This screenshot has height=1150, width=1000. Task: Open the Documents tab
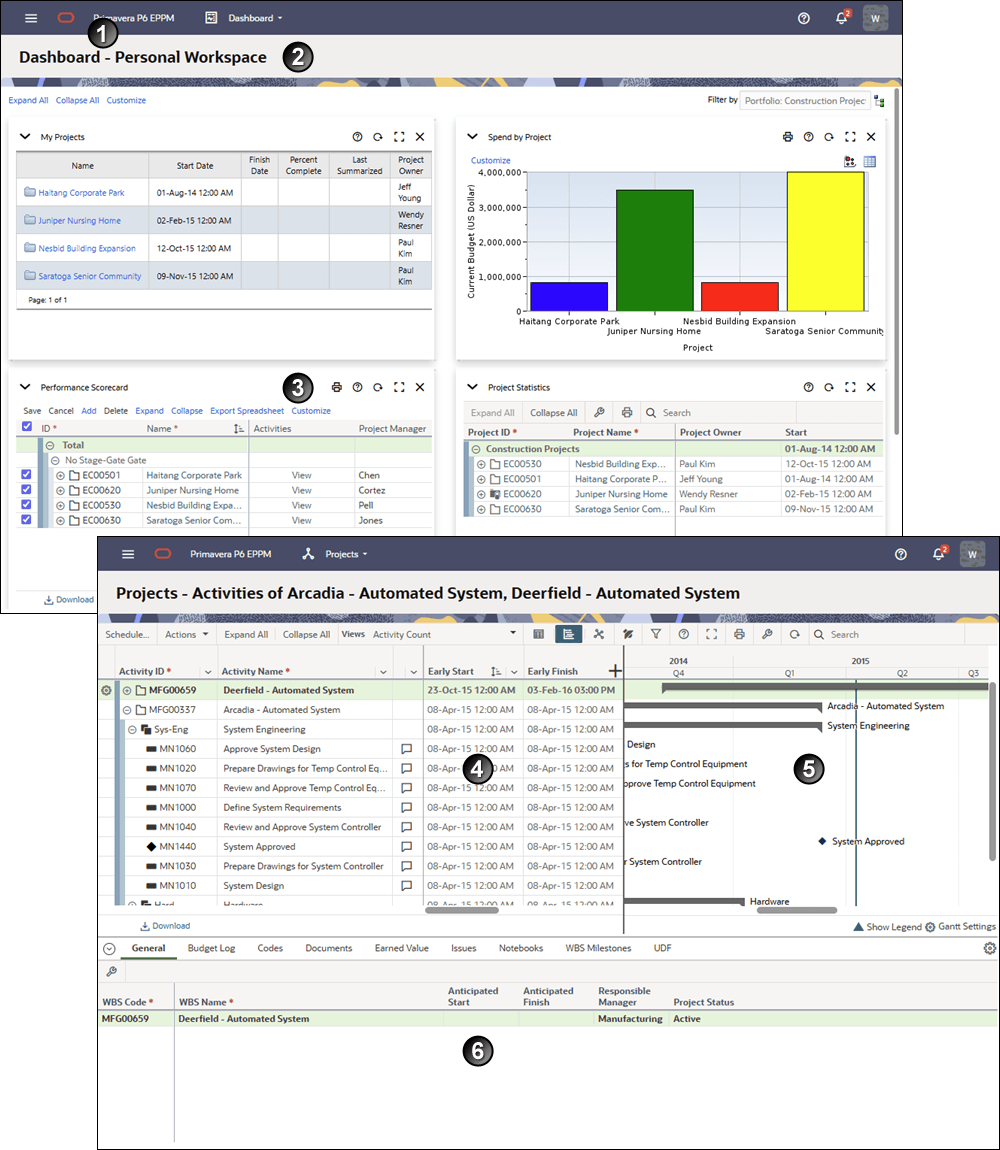[329, 948]
